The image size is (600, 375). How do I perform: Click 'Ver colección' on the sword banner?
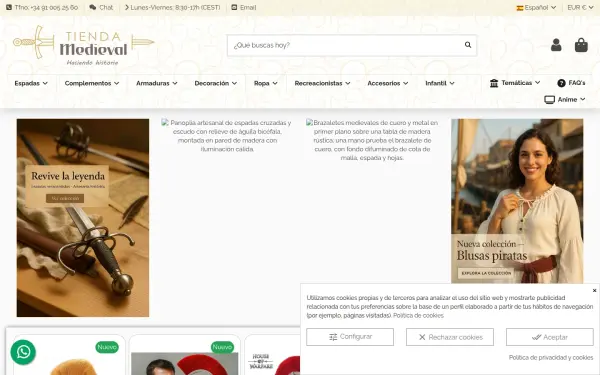click(65, 198)
